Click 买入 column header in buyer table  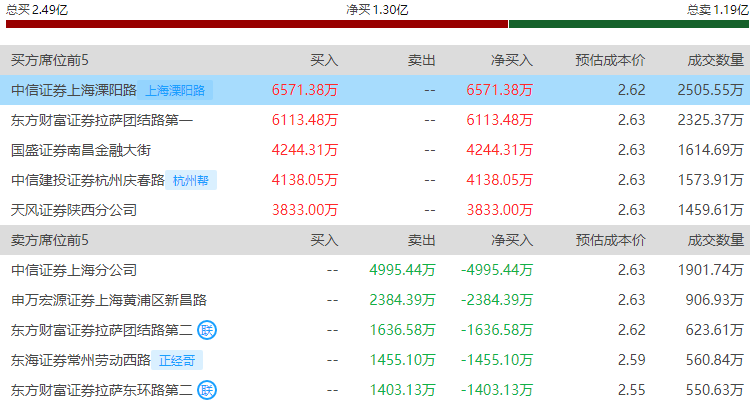[x=324, y=60]
